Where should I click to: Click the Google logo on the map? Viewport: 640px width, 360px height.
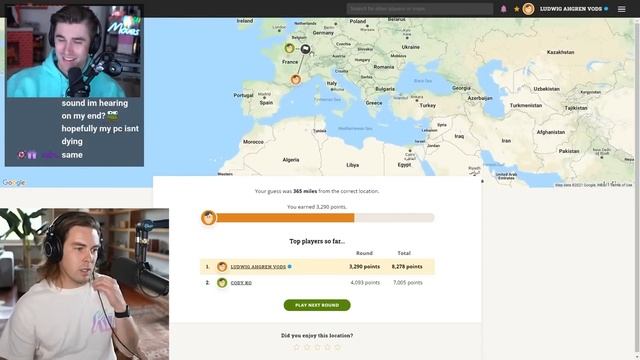13,182
